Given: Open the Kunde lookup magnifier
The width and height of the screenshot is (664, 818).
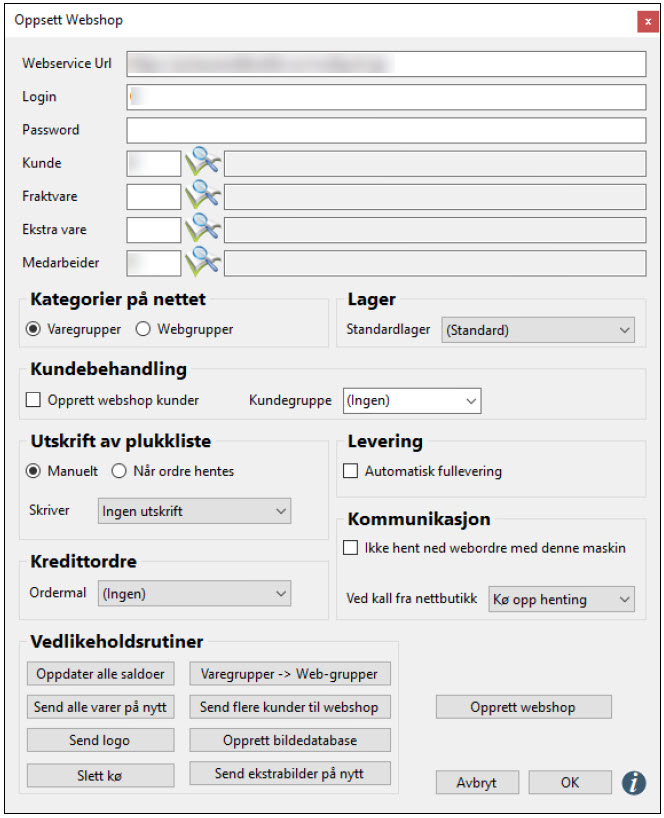Looking at the screenshot, I should pos(200,162).
